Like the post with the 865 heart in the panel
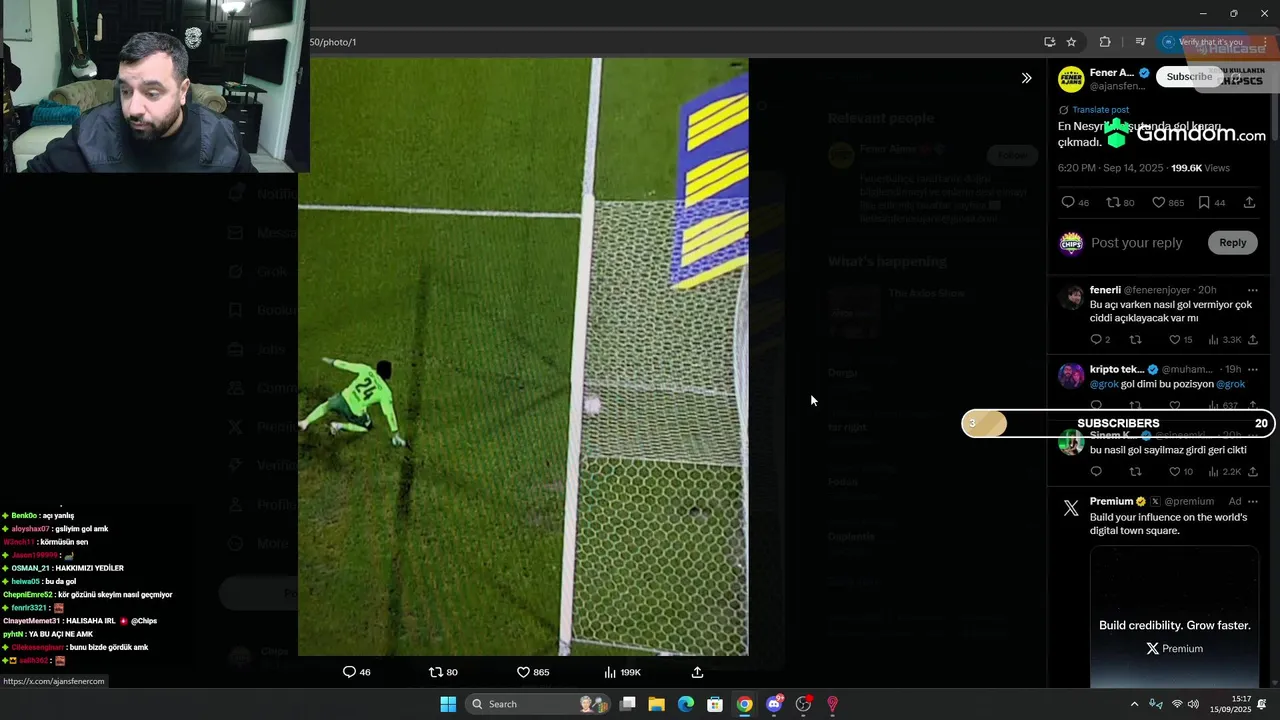 [x=1168, y=202]
